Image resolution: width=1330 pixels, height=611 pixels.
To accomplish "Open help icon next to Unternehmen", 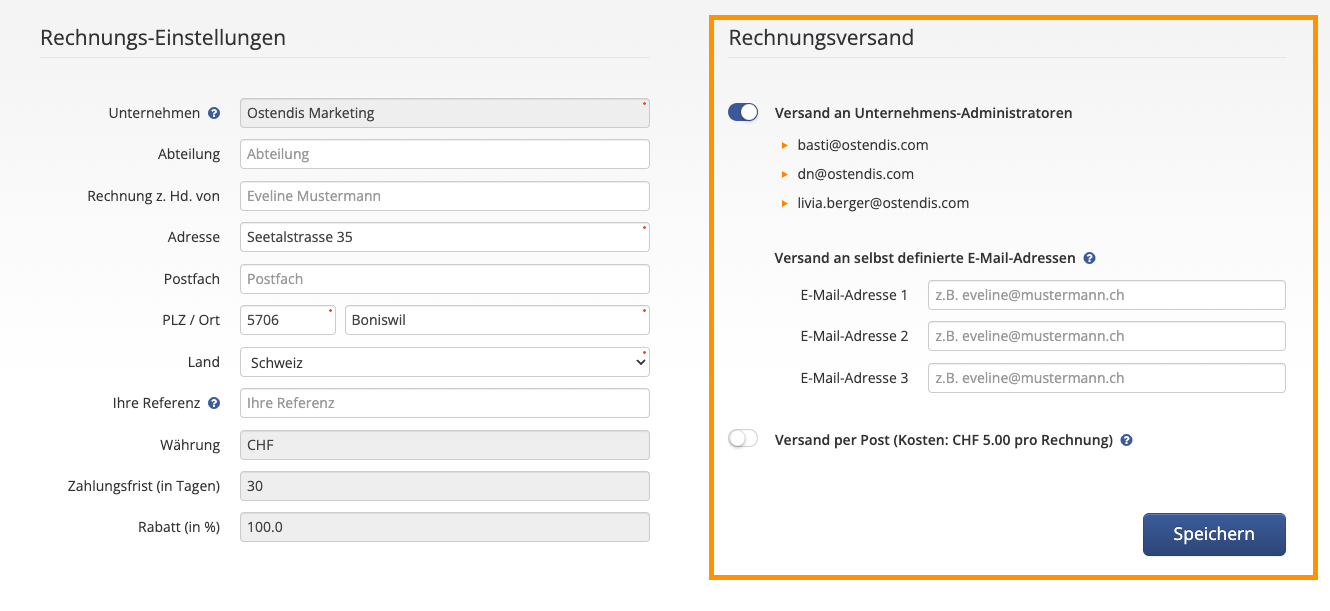I will click(x=214, y=113).
